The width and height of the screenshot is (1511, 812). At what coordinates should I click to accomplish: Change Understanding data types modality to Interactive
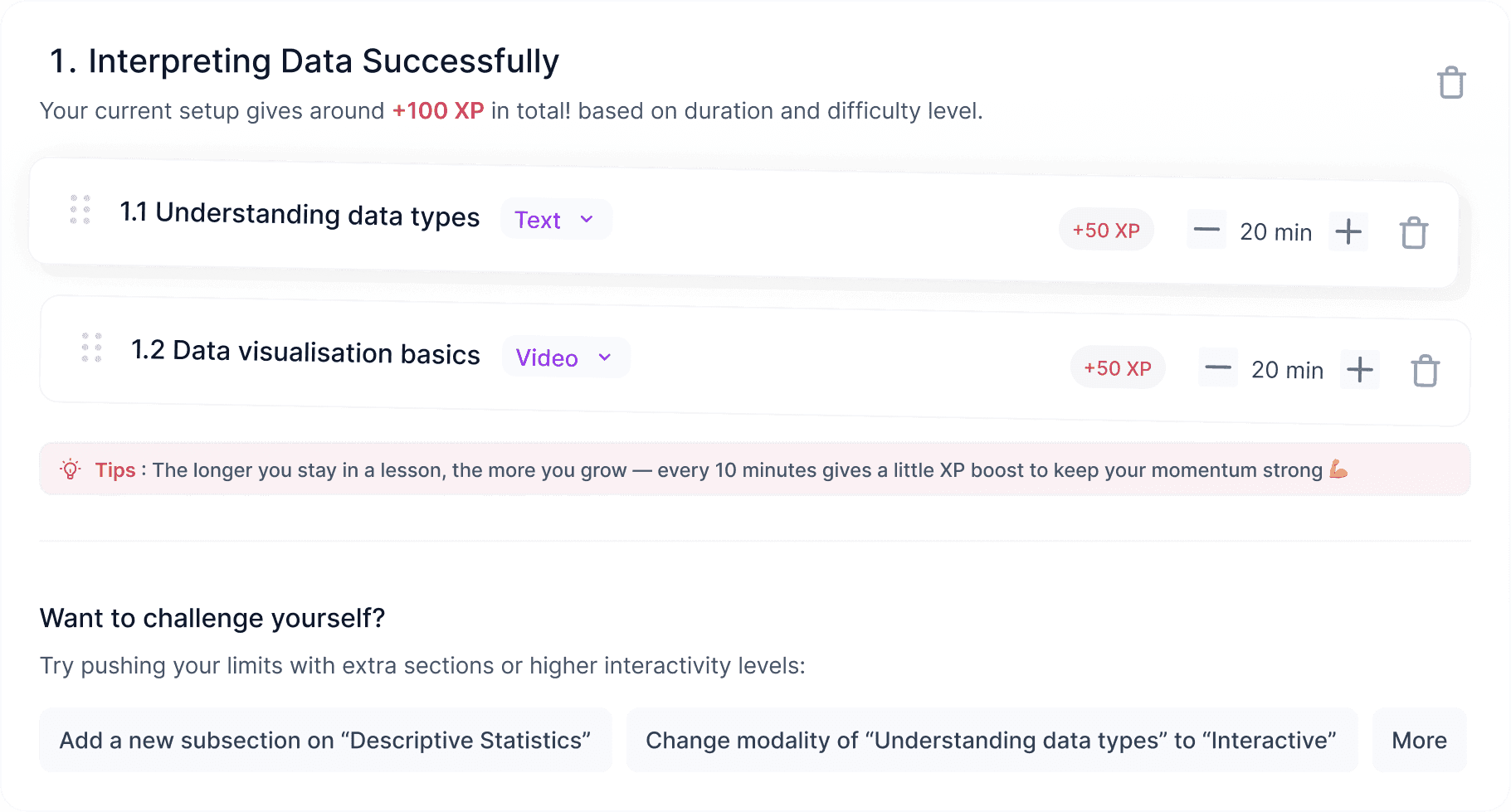[991, 740]
